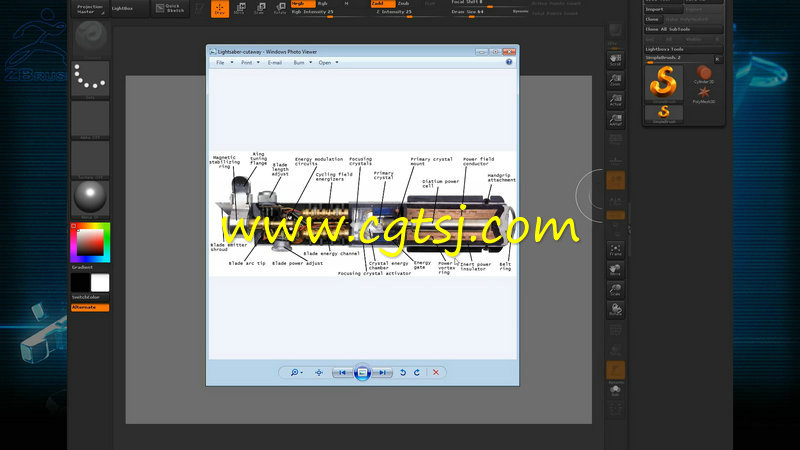
Task: Click the actual size button in Photo Viewer
Action: [319, 372]
